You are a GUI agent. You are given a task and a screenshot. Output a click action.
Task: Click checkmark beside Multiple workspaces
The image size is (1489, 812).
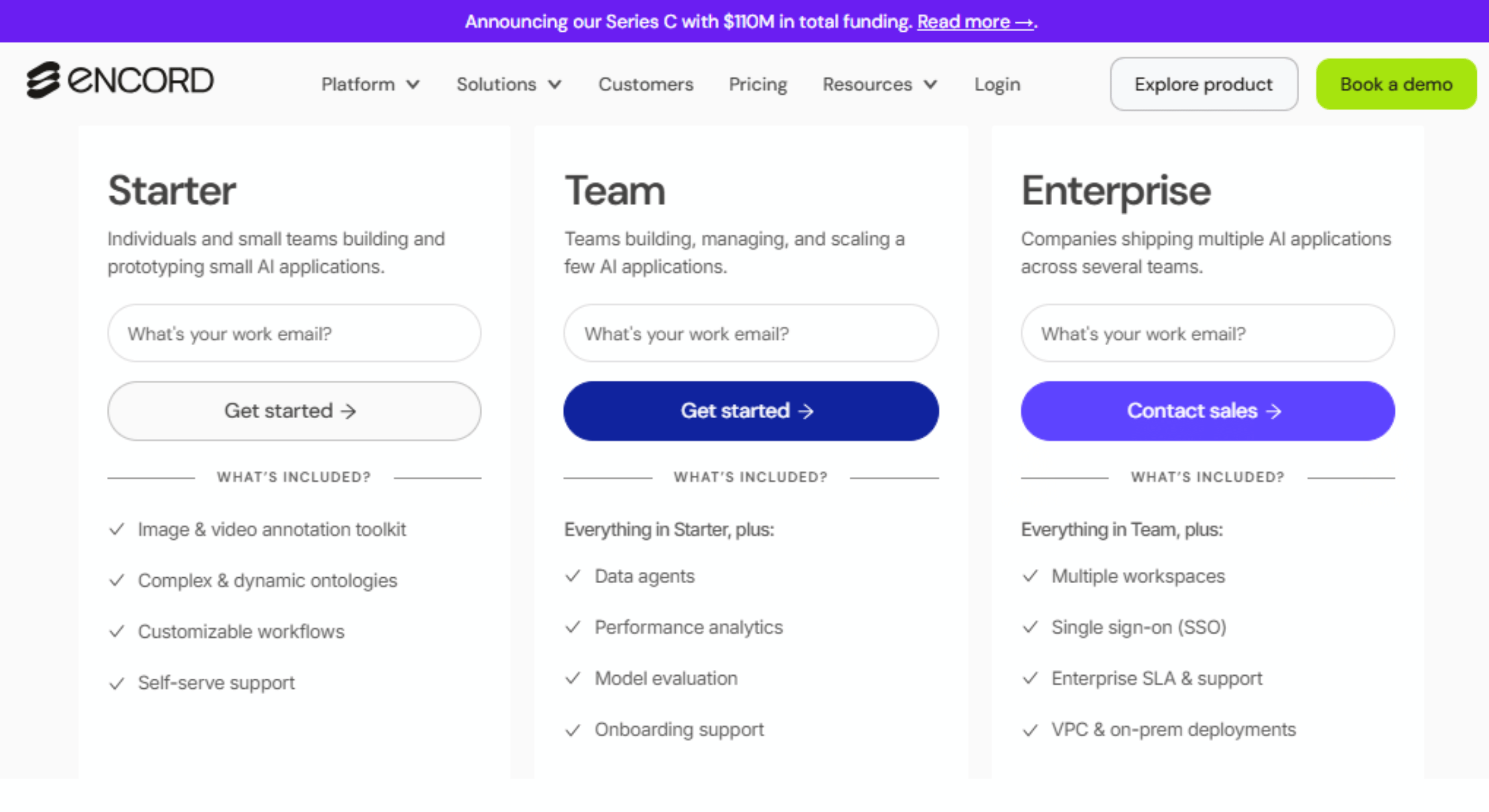1030,576
